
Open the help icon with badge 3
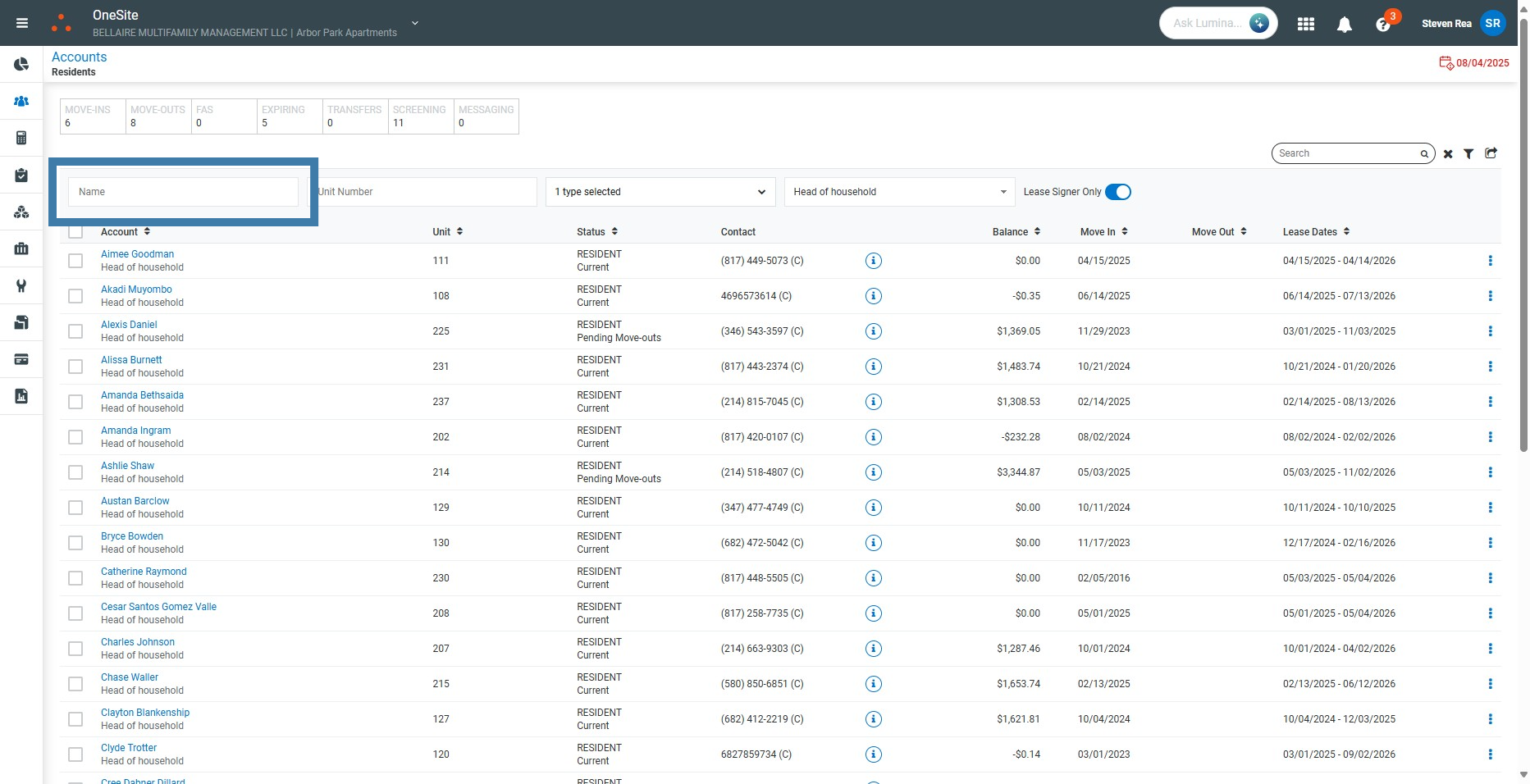coord(1384,24)
